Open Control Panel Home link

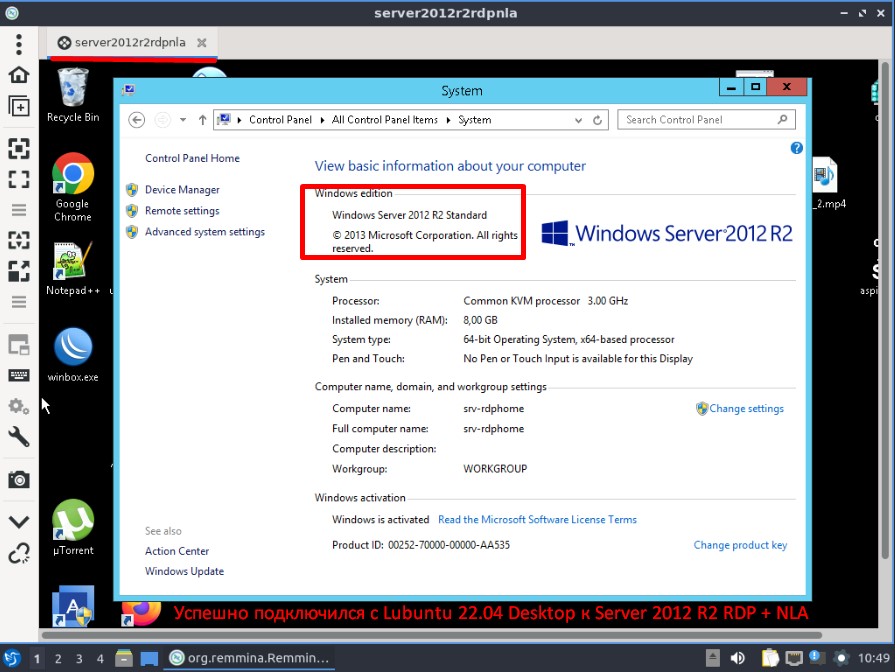pyautogui.click(x=192, y=158)
